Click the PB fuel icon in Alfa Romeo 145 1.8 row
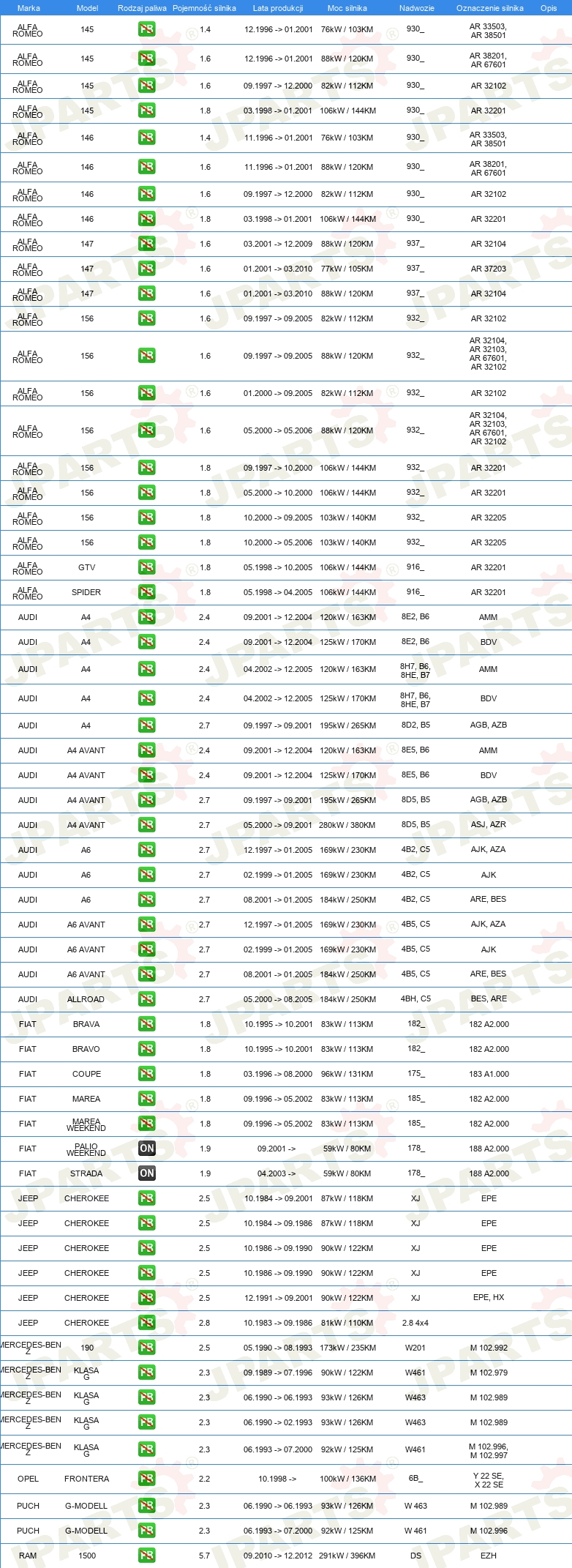Viewport: 572px width, 1568px height. [146, 111]
